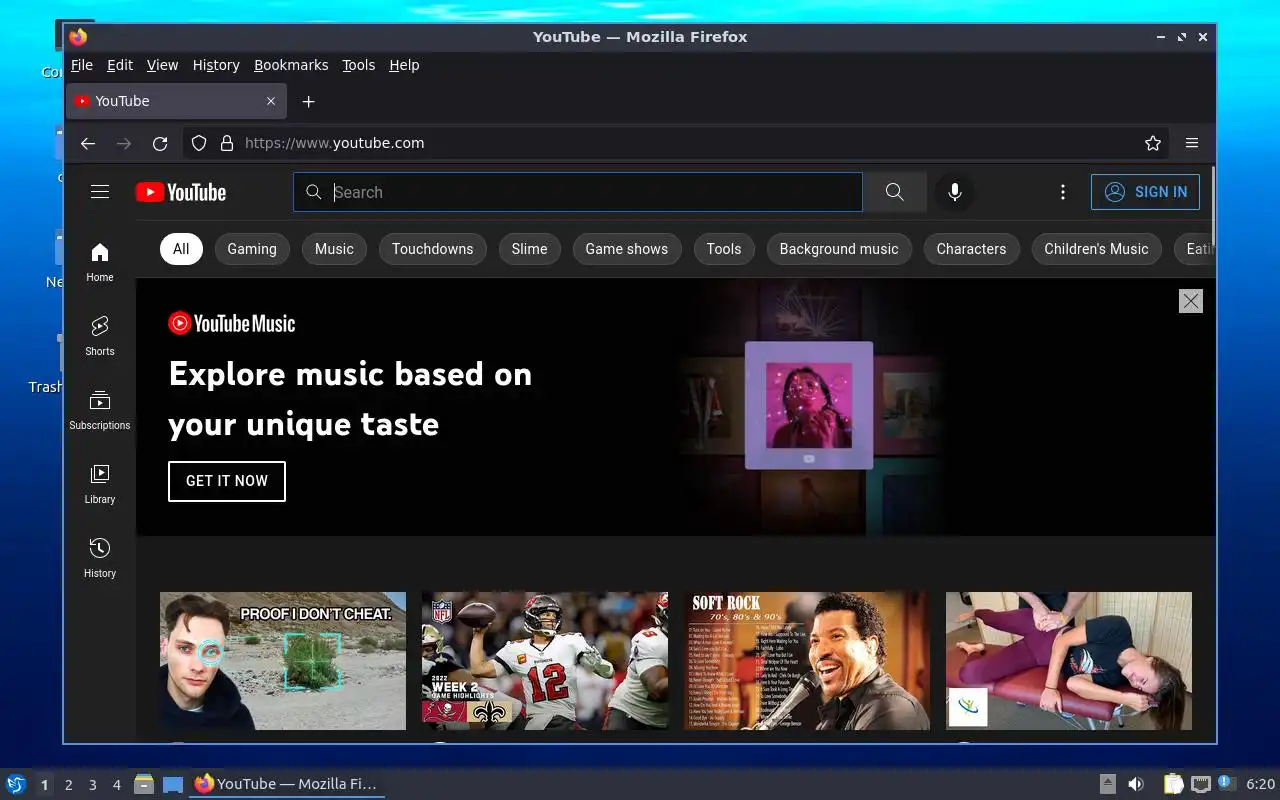Click the YouTube Music logo in banner
The height and width of the screenshot is (800, 1280).
coord(232,323)
